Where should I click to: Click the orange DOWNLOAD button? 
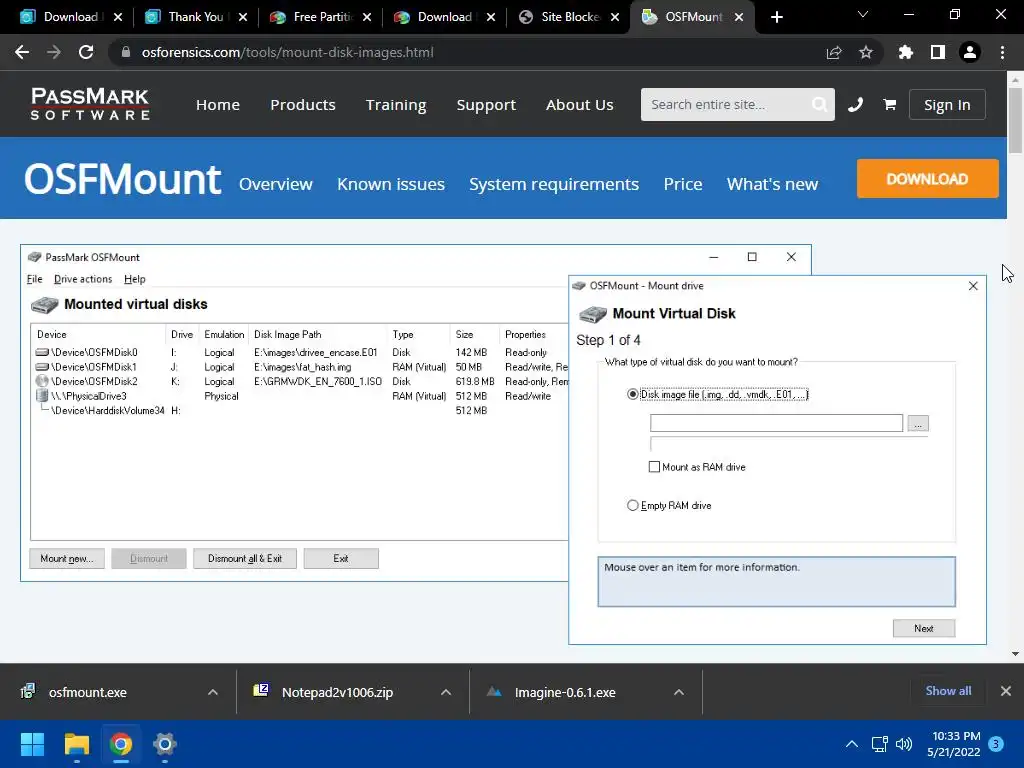[x=927, y=178]
